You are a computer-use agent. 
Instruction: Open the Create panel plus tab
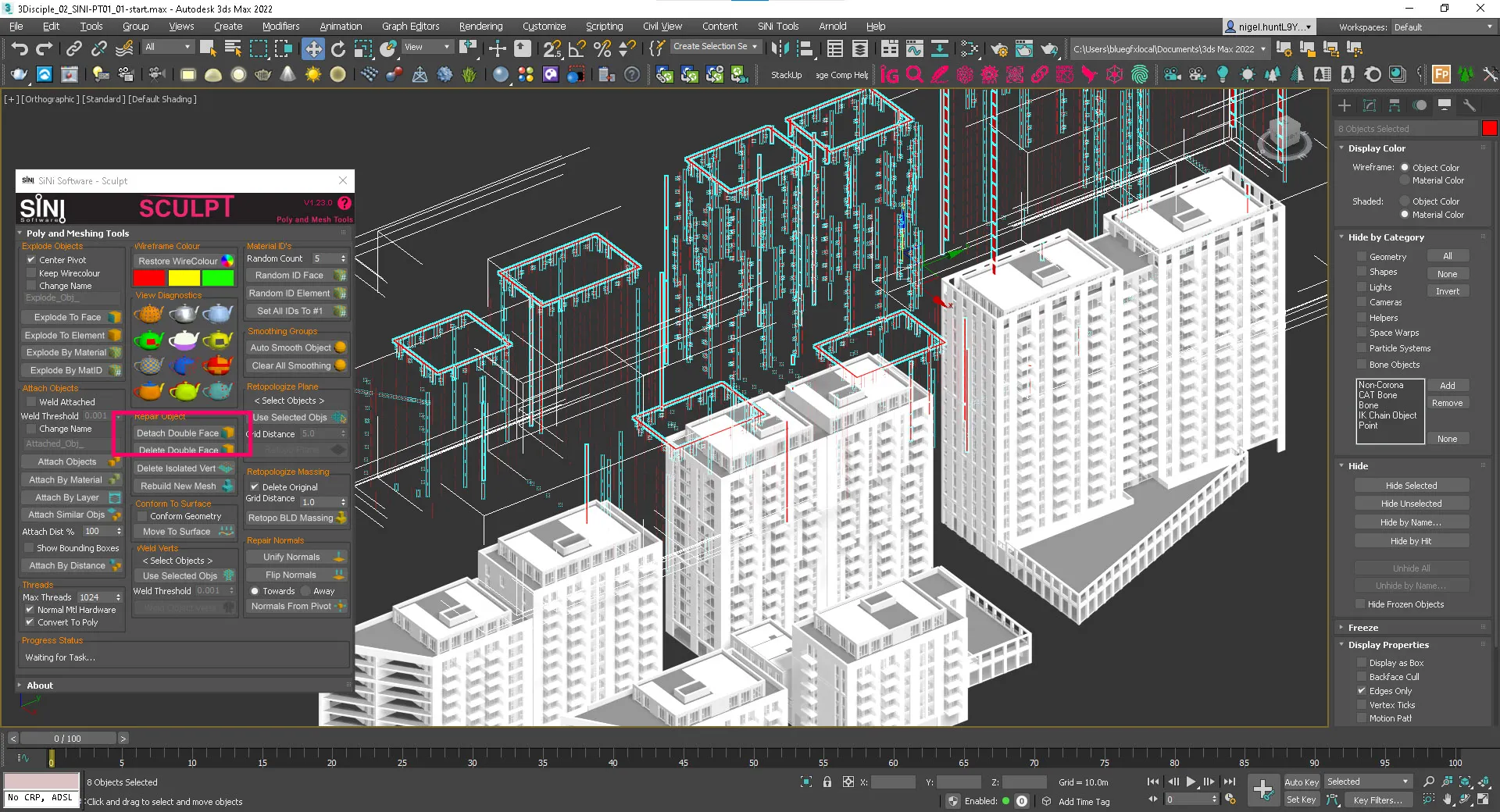(x=1345, y=105)
